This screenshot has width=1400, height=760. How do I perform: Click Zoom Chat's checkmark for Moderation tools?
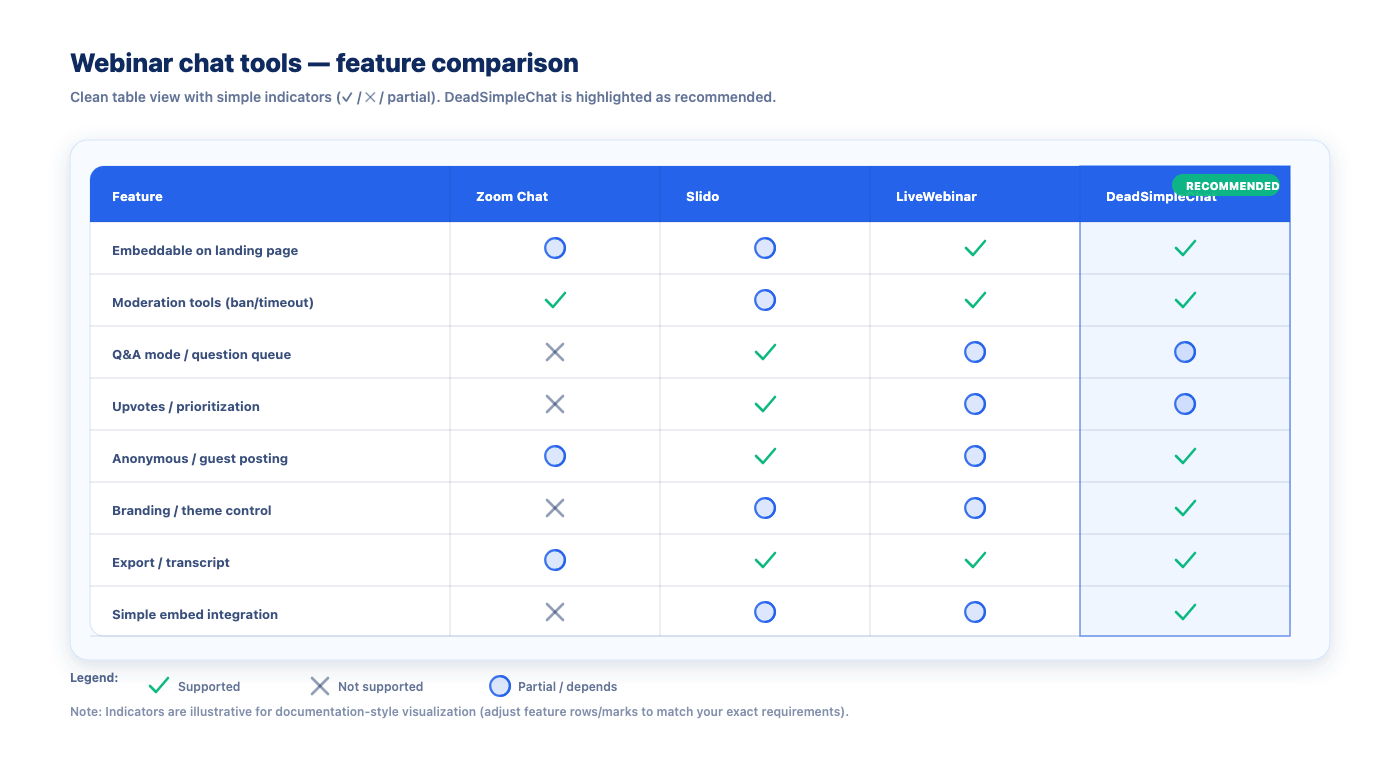click(x=555, y=300)
